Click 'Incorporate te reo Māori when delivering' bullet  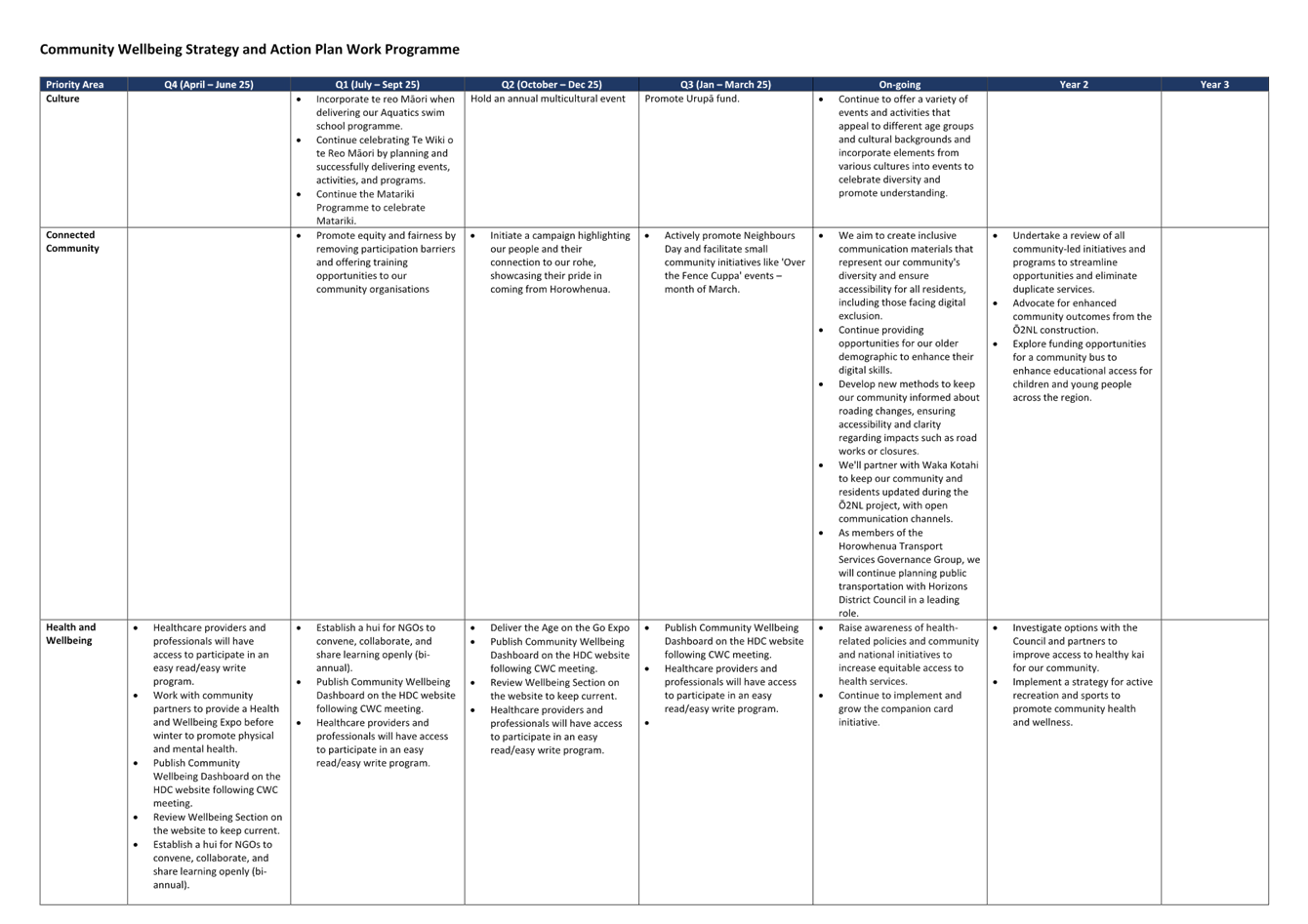(385, 112)
